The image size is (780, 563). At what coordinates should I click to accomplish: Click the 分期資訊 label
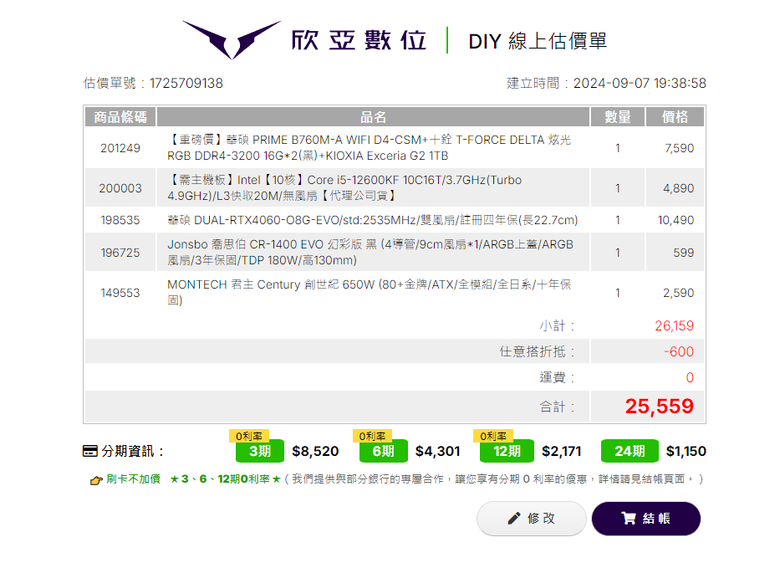tap(133, 451)
